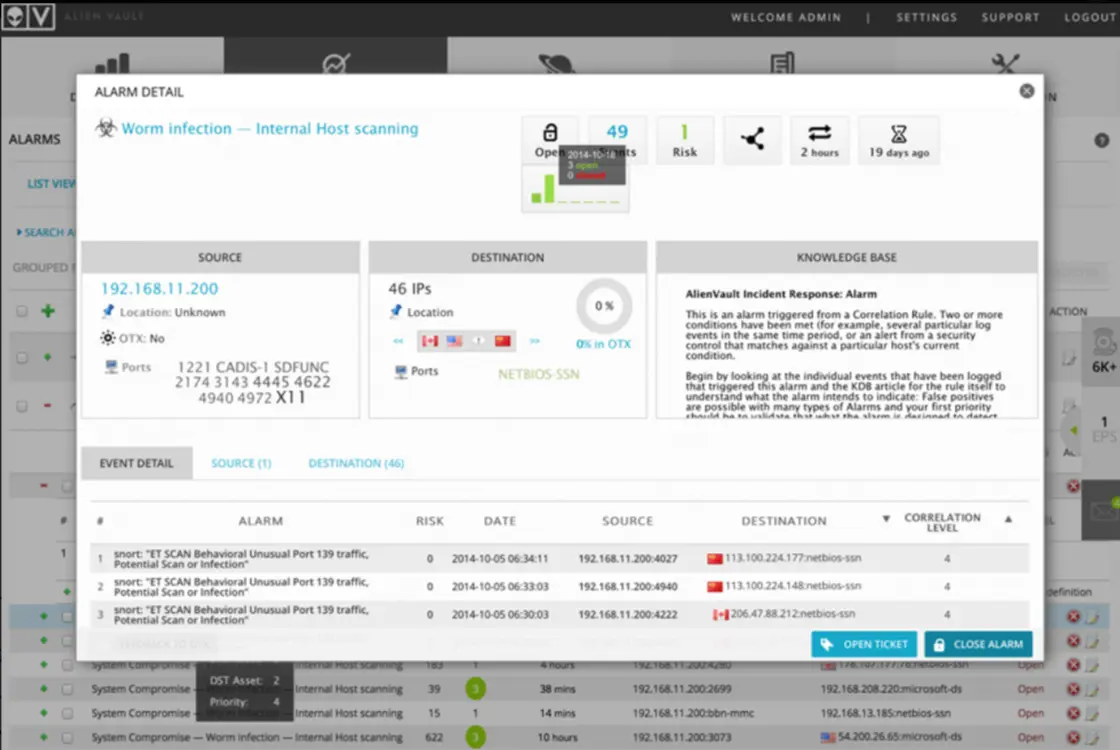The height and width of the screenshot is (750, 1120).
Task: Switch to the Destination (46) tab
Action: coord(356,463)
